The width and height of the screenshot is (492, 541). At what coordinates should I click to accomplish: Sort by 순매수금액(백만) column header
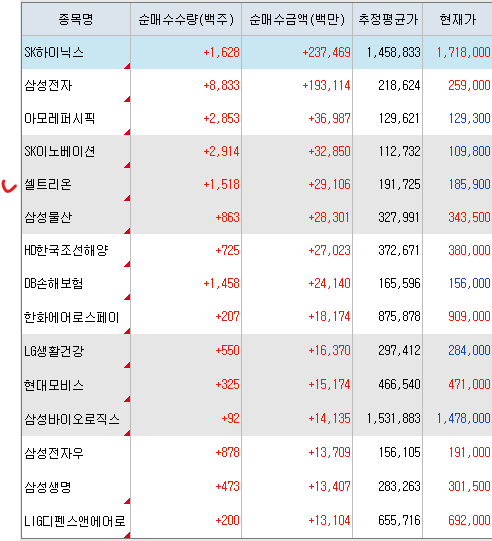(297, 19)
